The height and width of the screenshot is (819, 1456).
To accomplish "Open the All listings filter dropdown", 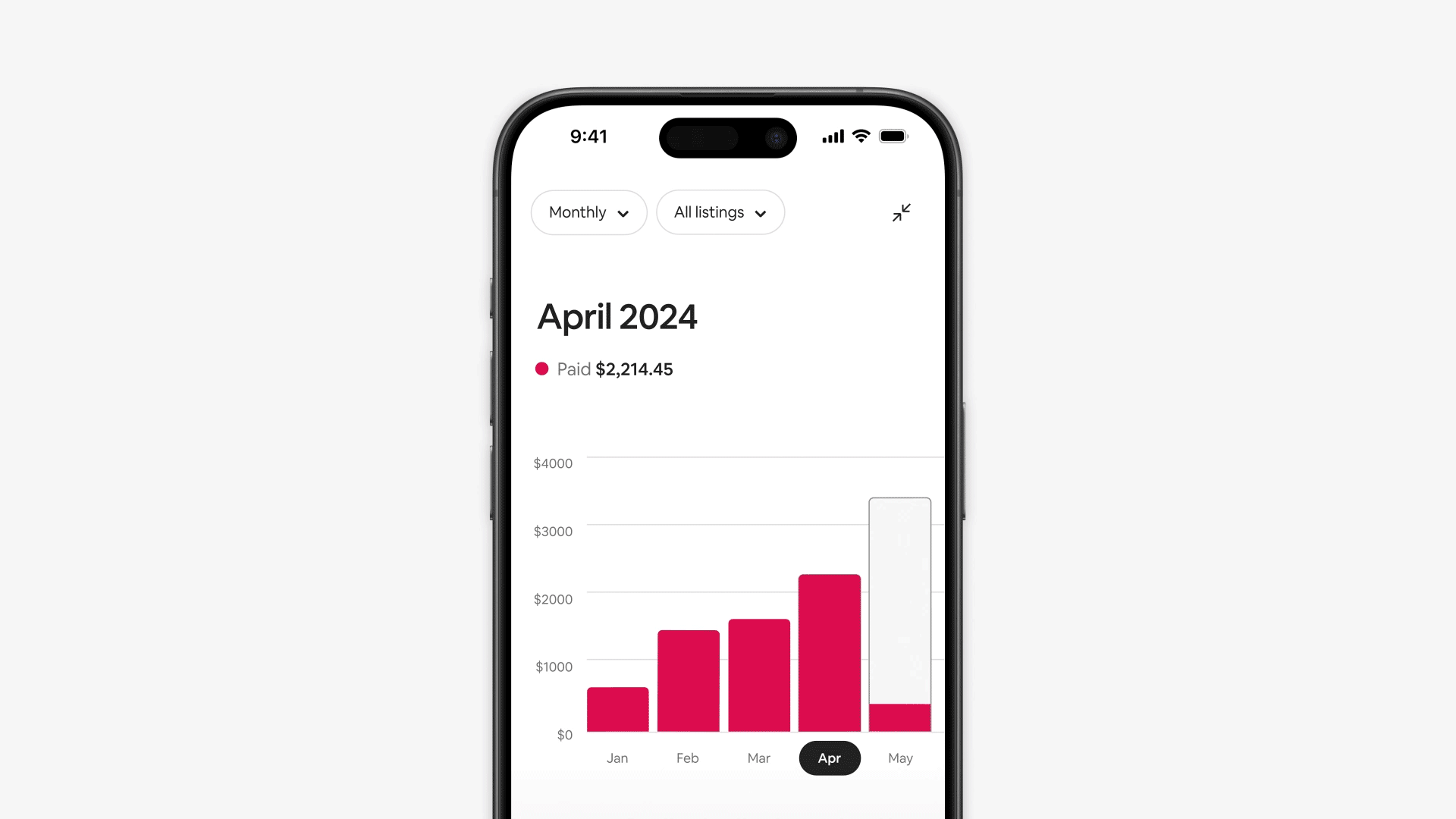I will (x=720, y=212).
